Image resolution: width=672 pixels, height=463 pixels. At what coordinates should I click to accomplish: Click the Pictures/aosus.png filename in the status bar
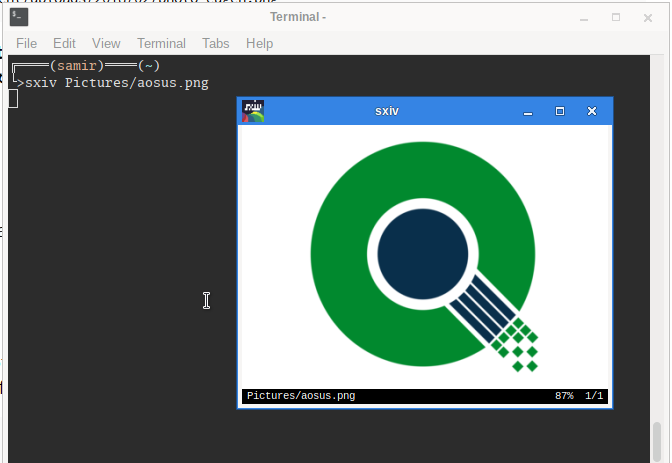300,396
